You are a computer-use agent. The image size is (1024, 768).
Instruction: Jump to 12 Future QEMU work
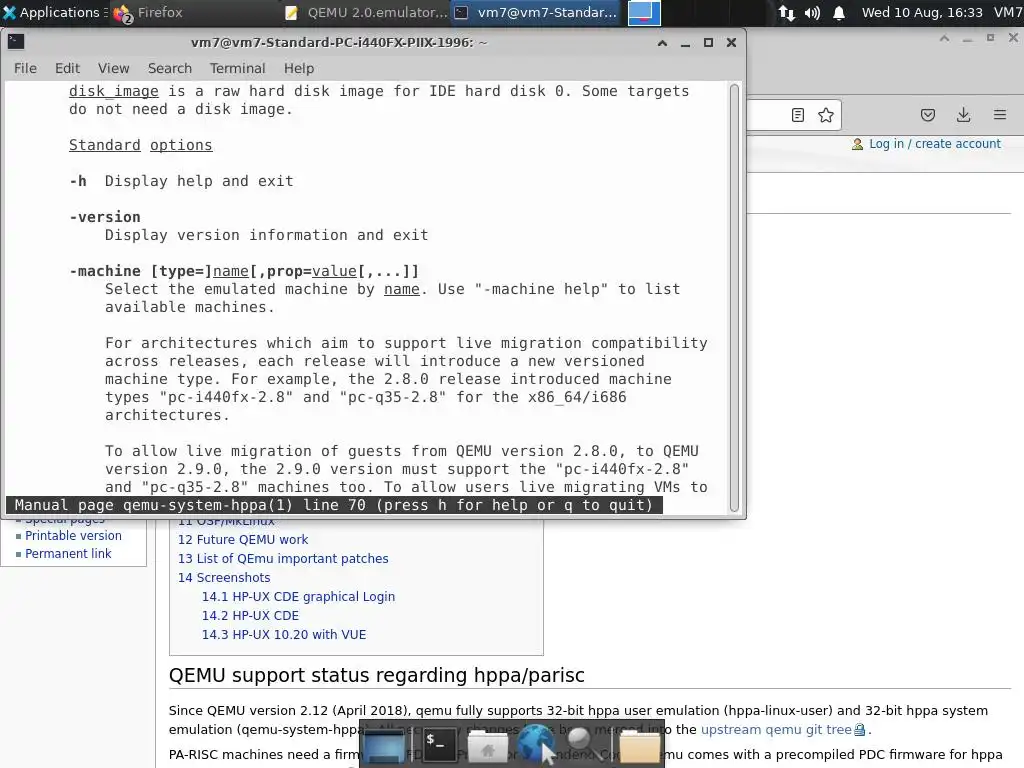(x=243, y=539)
